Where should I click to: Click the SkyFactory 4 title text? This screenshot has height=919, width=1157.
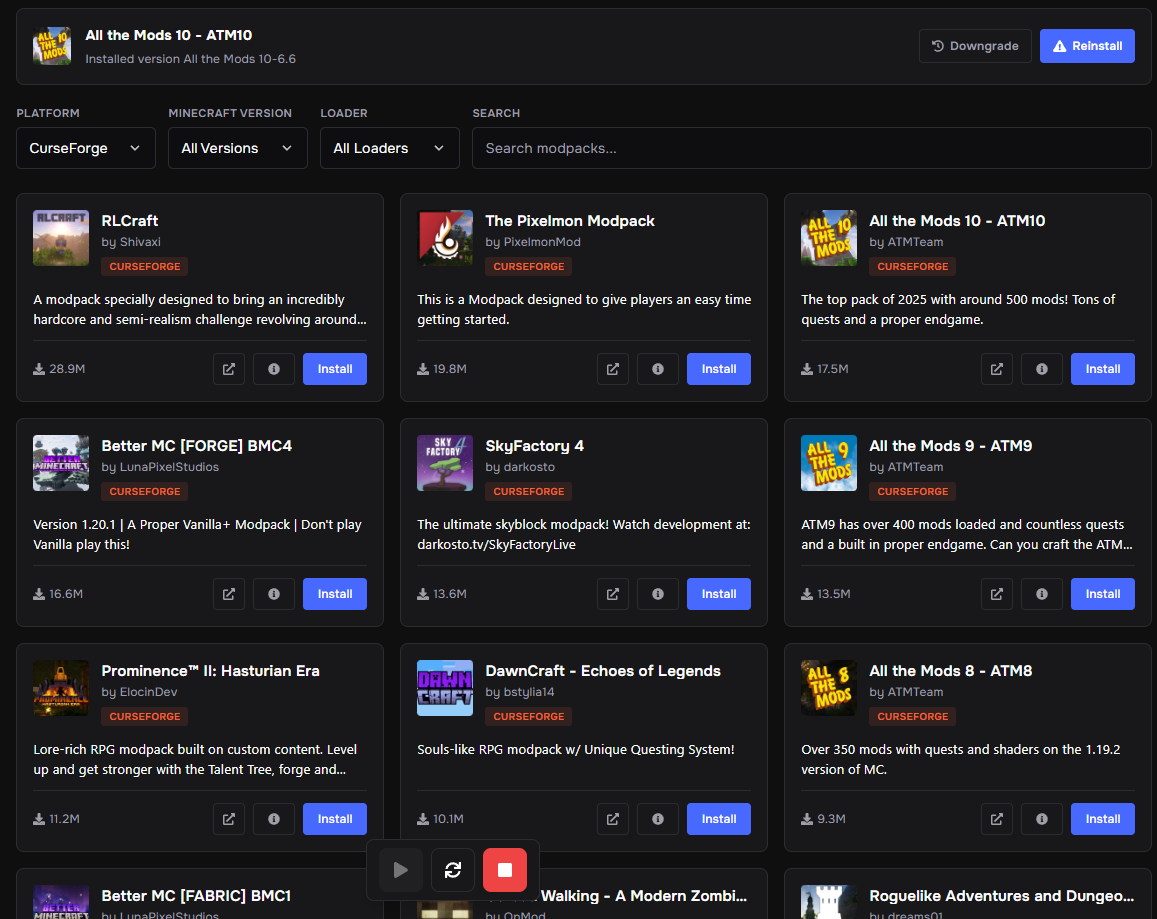click(x=534, y=446)
